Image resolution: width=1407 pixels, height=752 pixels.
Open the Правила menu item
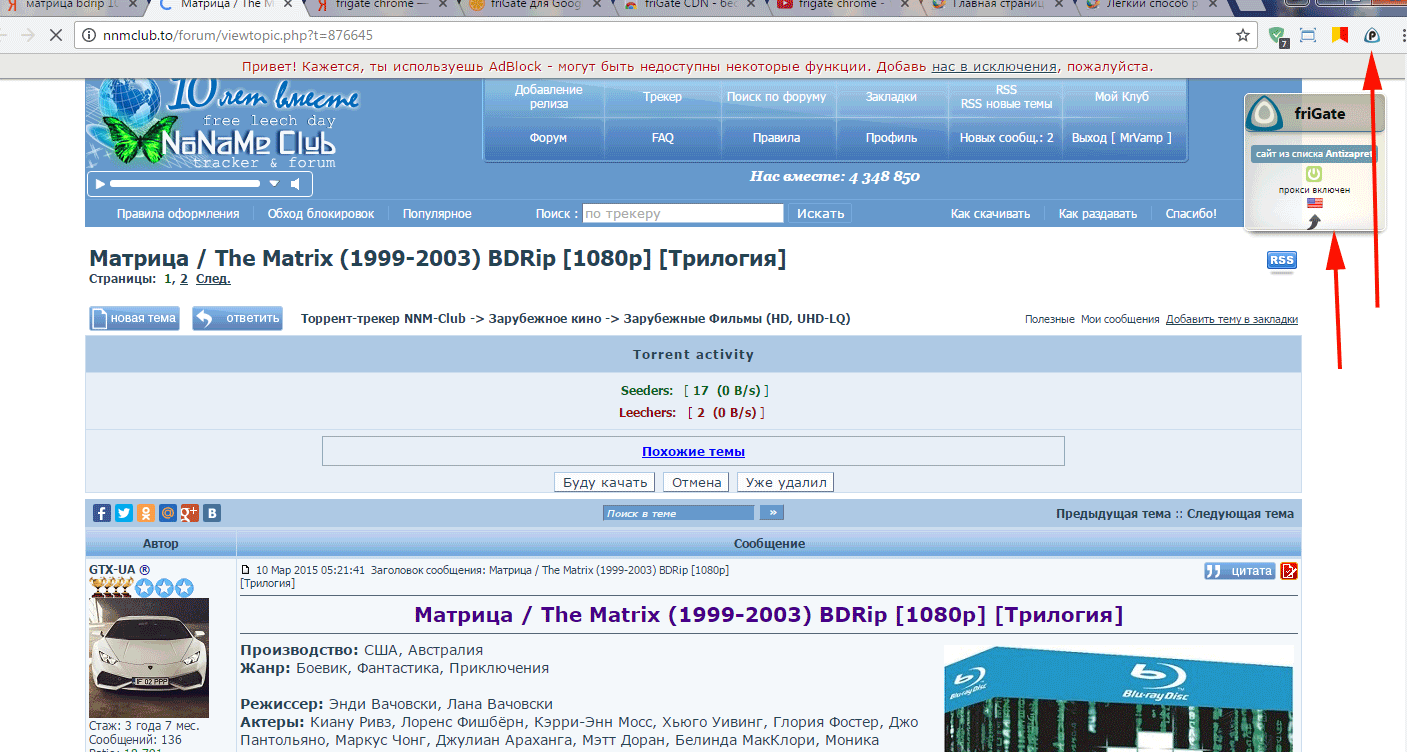[x=776, y=138]
